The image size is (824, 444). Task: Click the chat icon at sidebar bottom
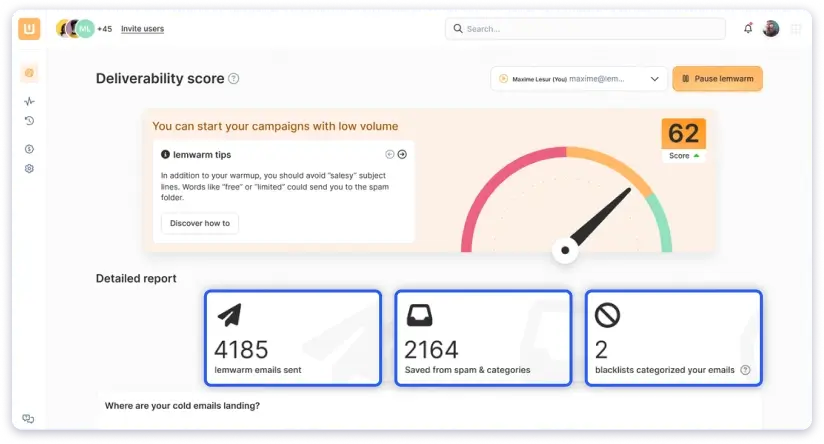(29, 418)
